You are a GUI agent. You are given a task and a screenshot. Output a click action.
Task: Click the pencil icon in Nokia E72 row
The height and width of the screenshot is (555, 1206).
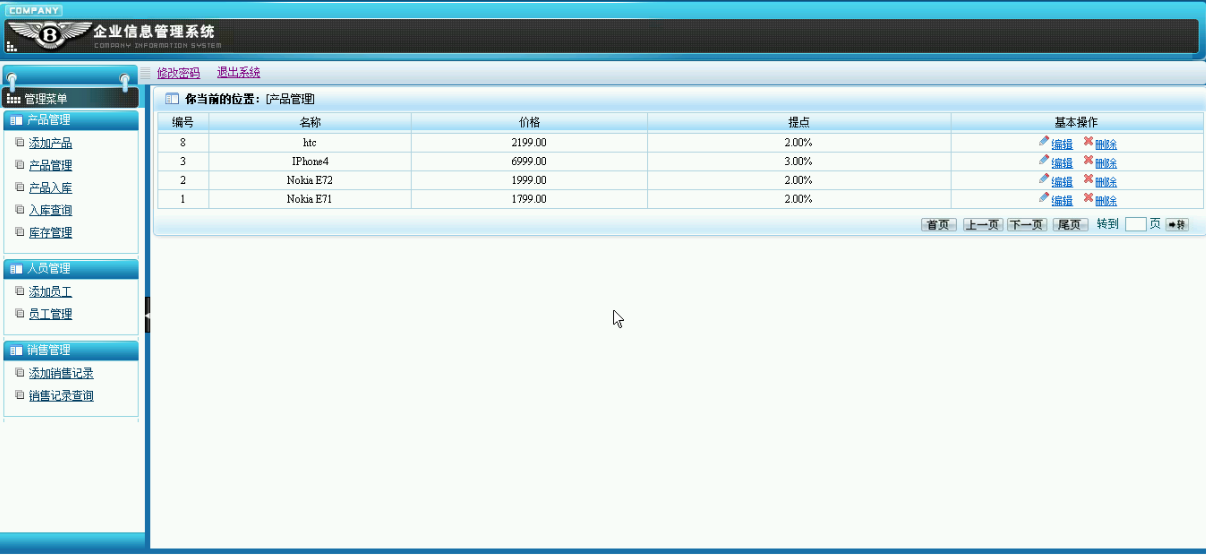[x=1044, y=179]
